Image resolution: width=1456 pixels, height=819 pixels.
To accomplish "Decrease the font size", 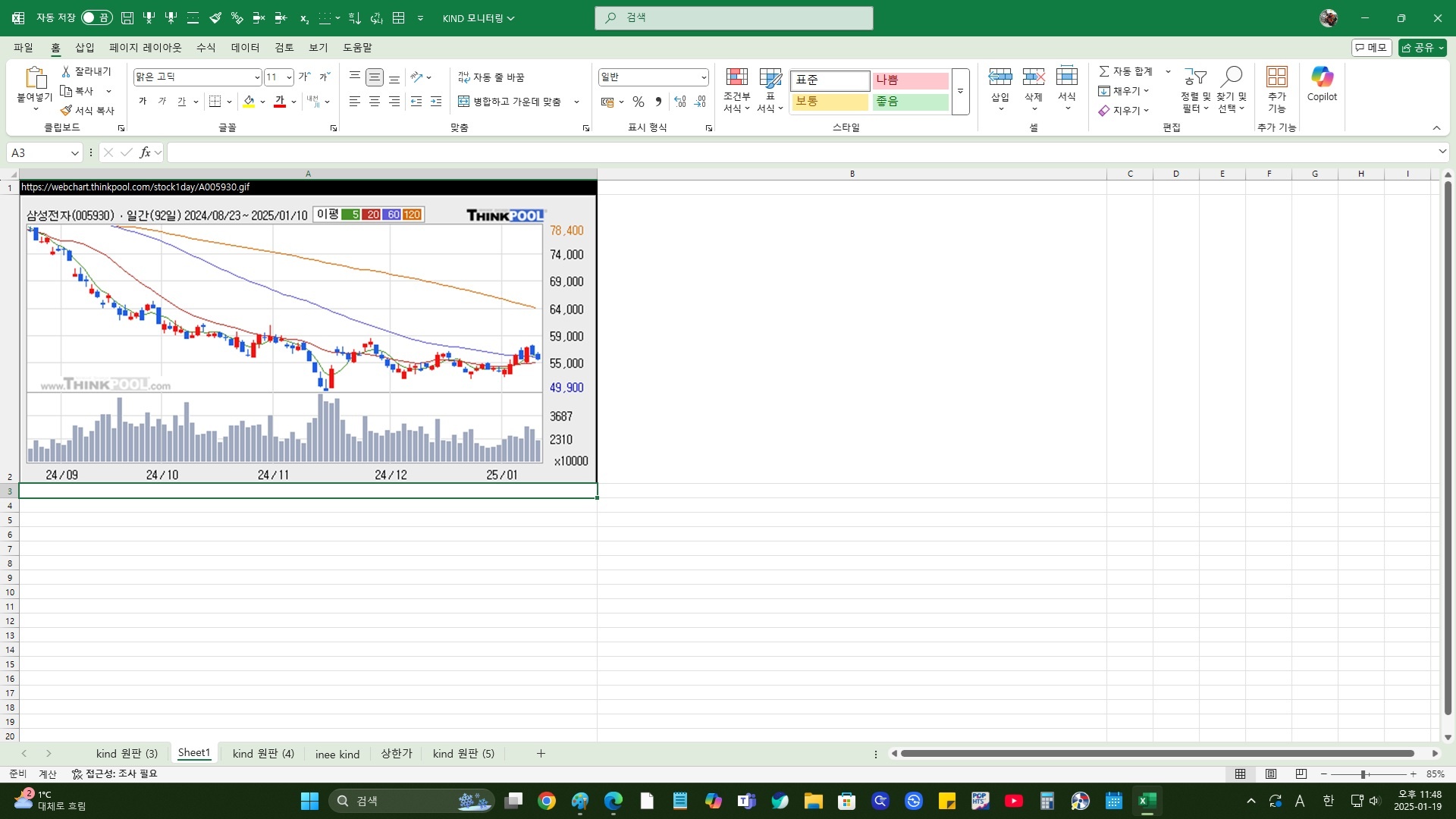I will click(324, 77).
